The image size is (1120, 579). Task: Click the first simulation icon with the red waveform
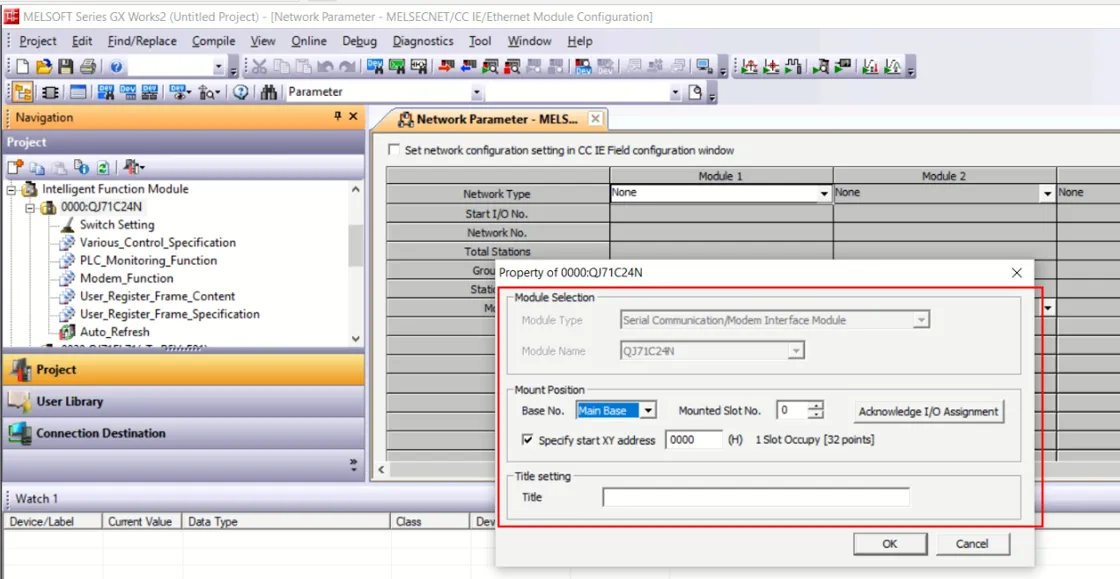tap(749, 67)
